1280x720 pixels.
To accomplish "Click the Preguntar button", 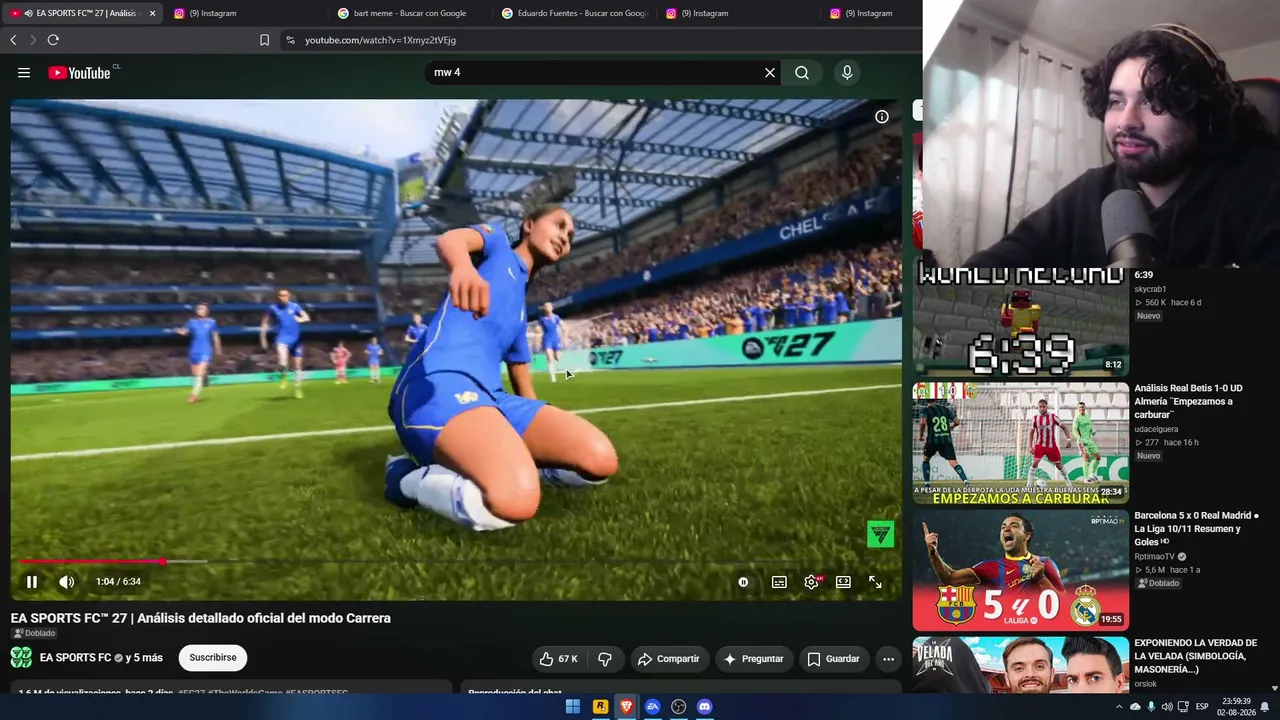I will [754, 659].
